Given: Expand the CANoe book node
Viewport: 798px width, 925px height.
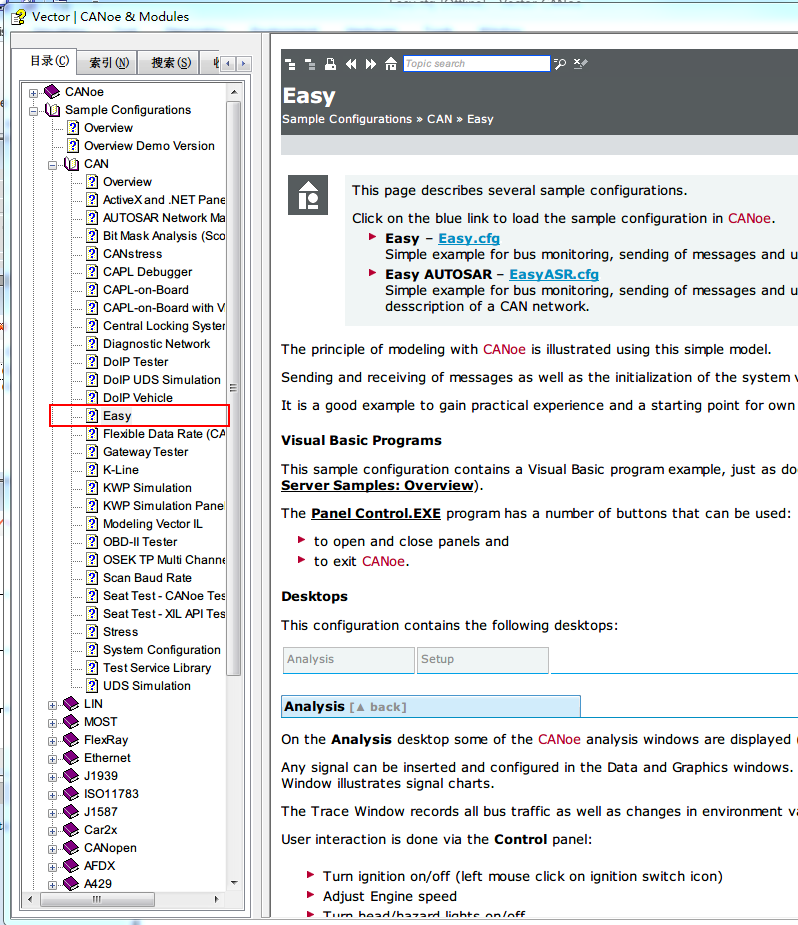Looking at the screenshot, I should 34,92.
